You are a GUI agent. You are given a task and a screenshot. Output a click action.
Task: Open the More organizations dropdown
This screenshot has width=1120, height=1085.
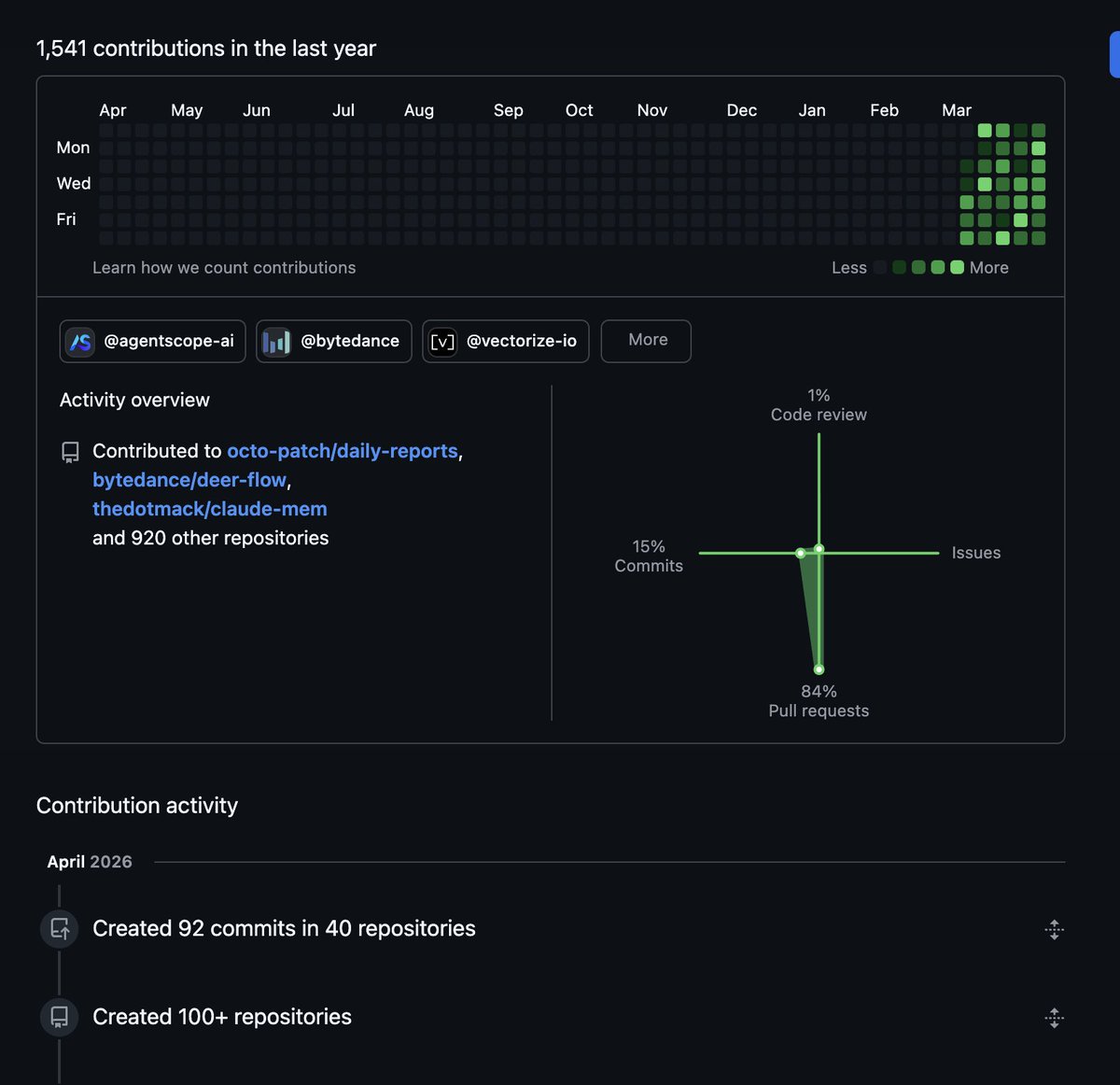pos(646,341)
